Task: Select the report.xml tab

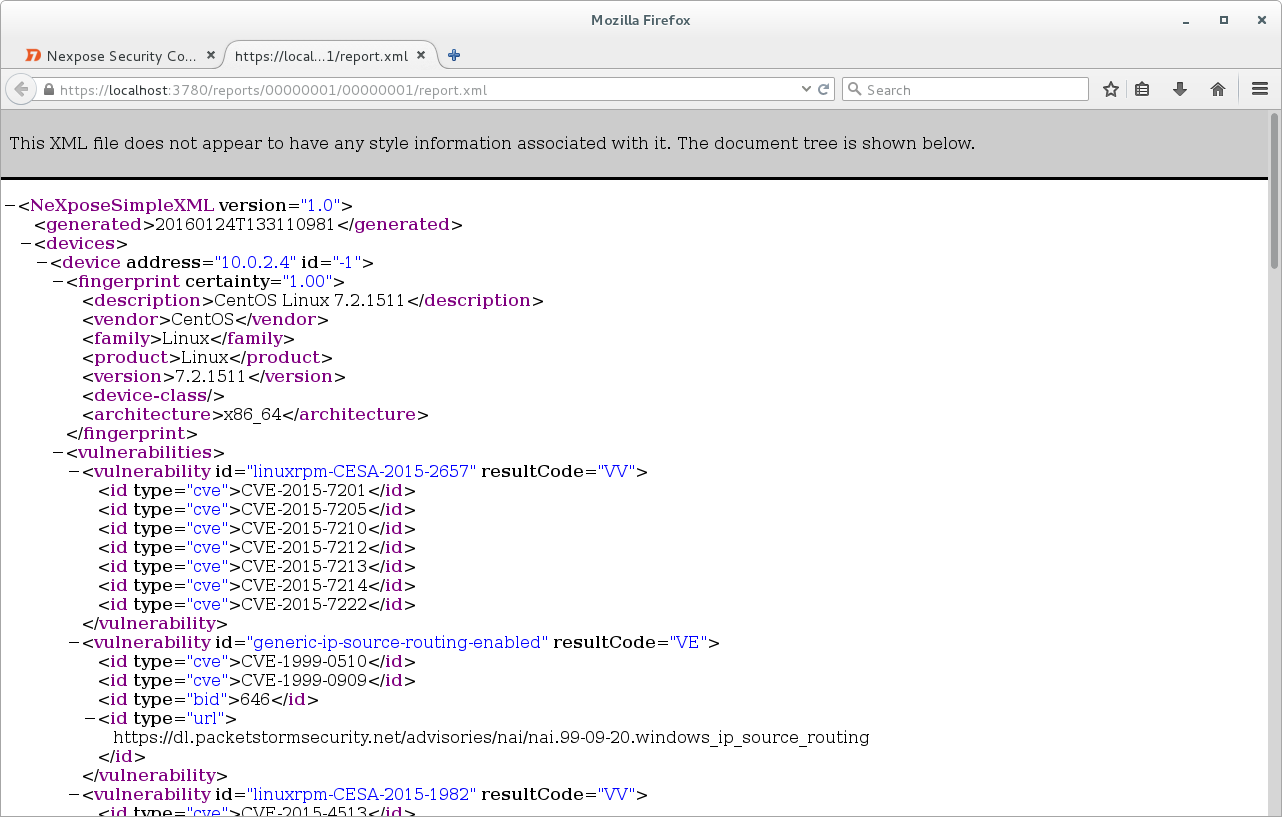Action: pyautogui.click(x=331, y=56)
